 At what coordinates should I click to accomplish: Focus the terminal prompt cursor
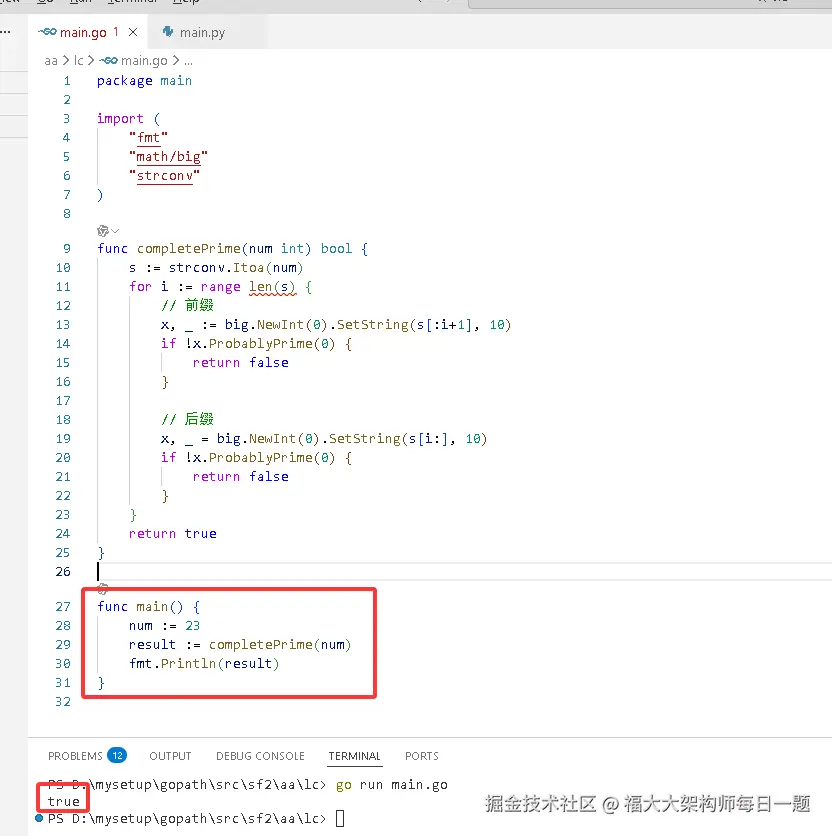coord(340,818)
